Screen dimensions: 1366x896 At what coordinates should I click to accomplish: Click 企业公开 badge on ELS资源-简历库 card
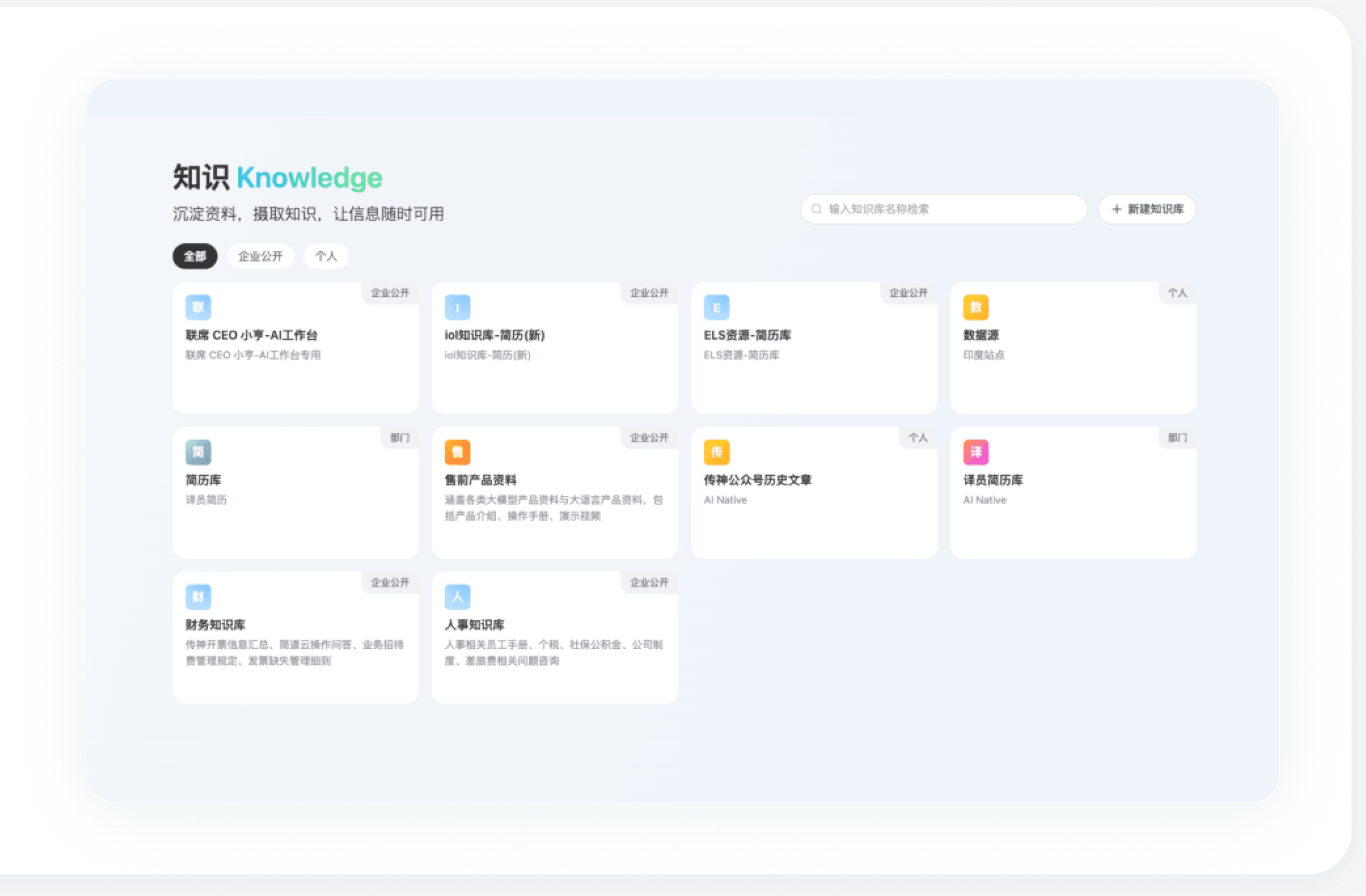coord(909,293)
